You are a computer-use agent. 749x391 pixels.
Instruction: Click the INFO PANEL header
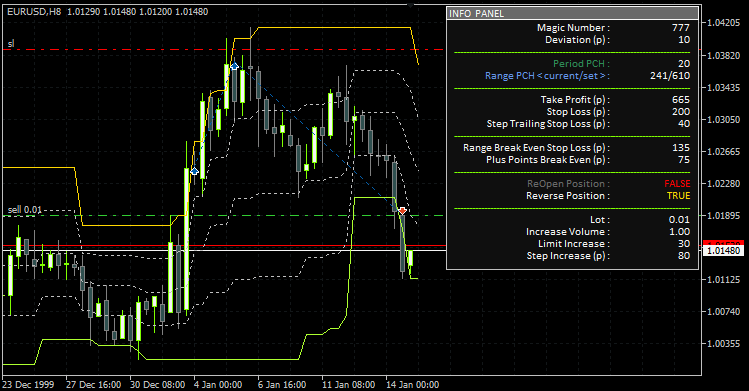572,13
